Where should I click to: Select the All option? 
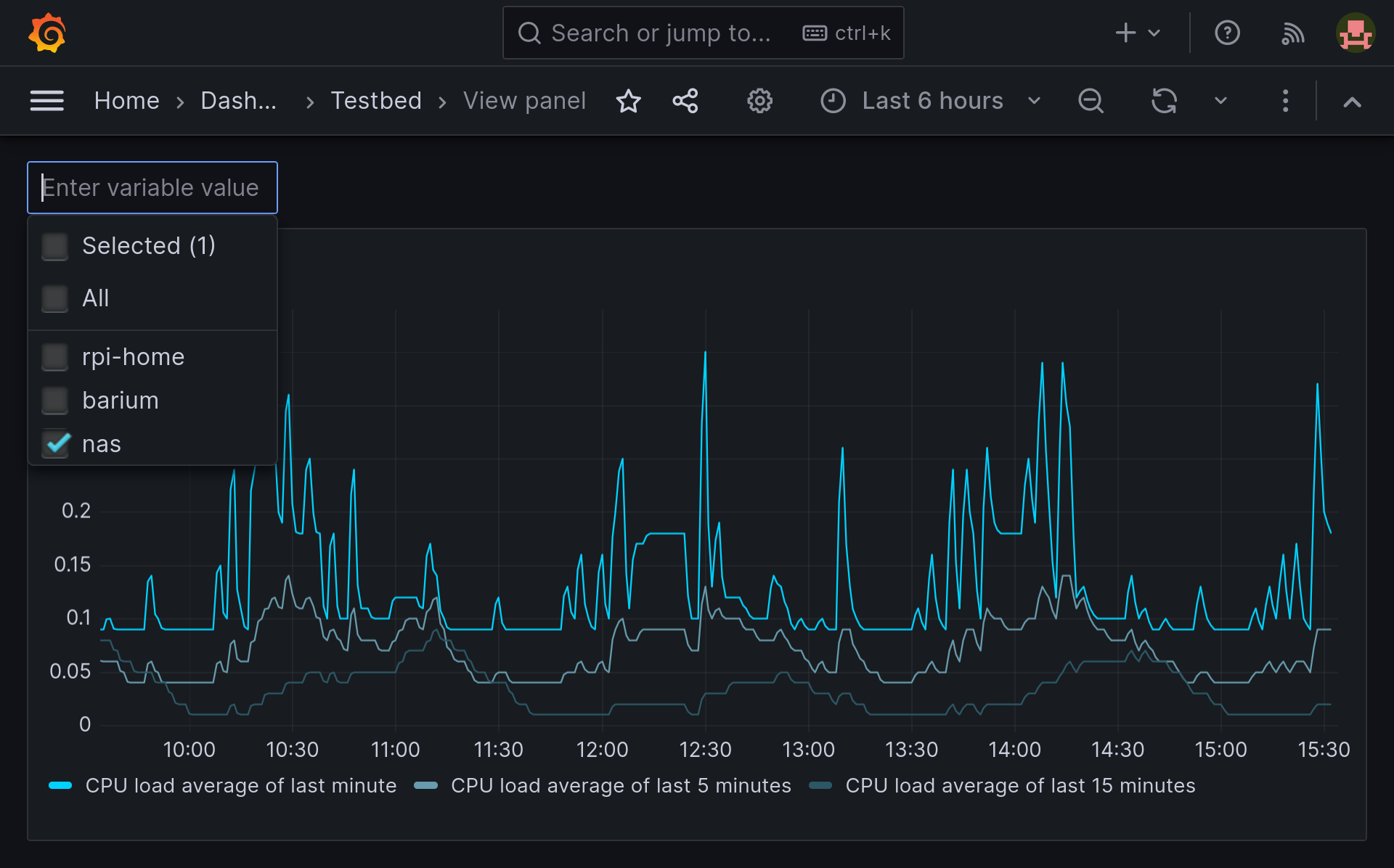pos(54,298)
